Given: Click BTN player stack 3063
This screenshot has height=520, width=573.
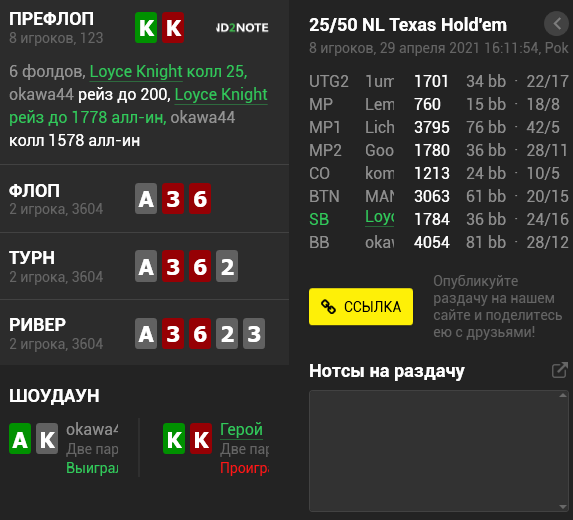Looking at the screenshot, I should pyautogui.click(x=432, y=197).
